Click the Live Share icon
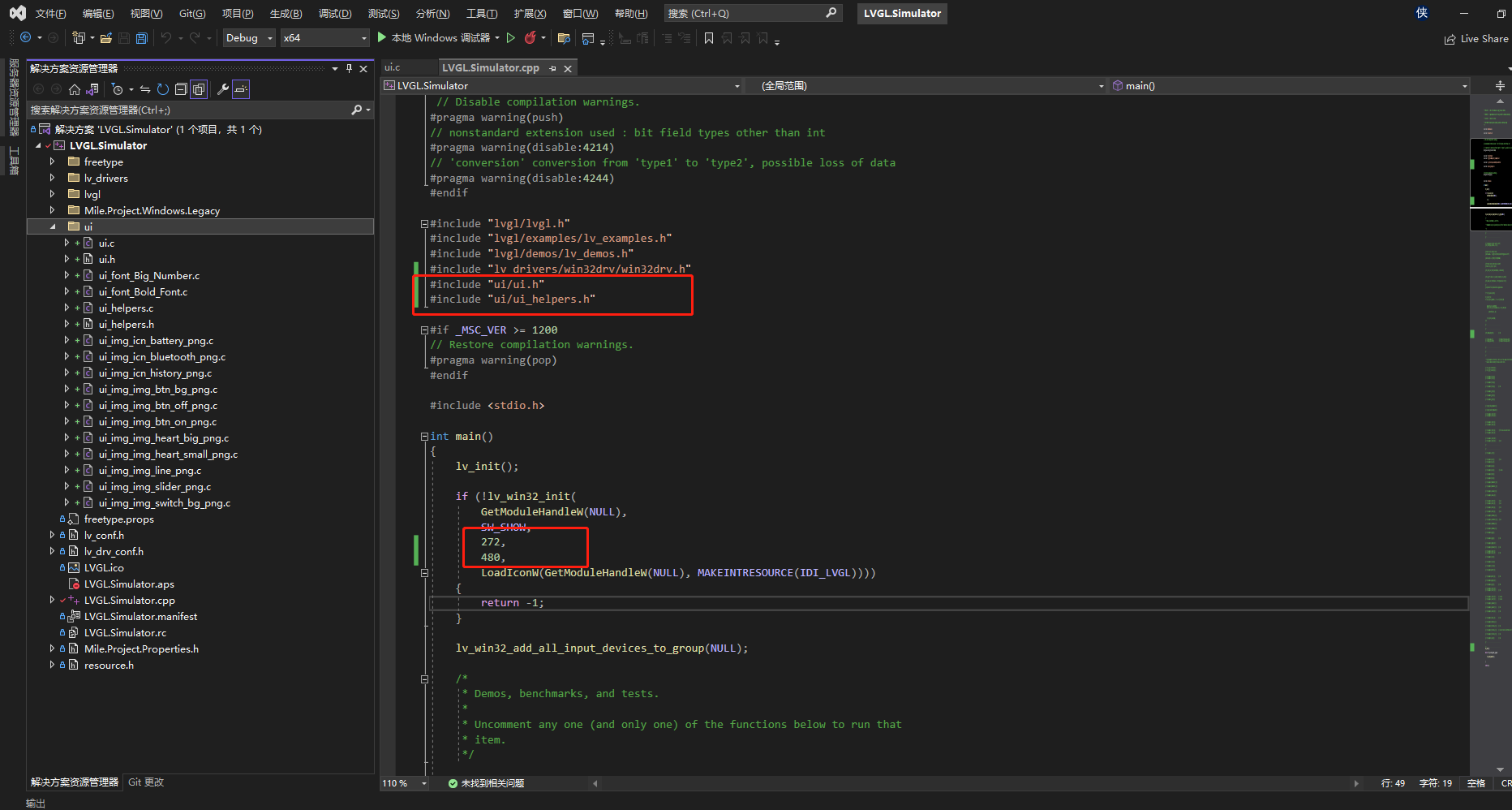The width and height of the screenshot is (1512, 810). point(1450,39)
